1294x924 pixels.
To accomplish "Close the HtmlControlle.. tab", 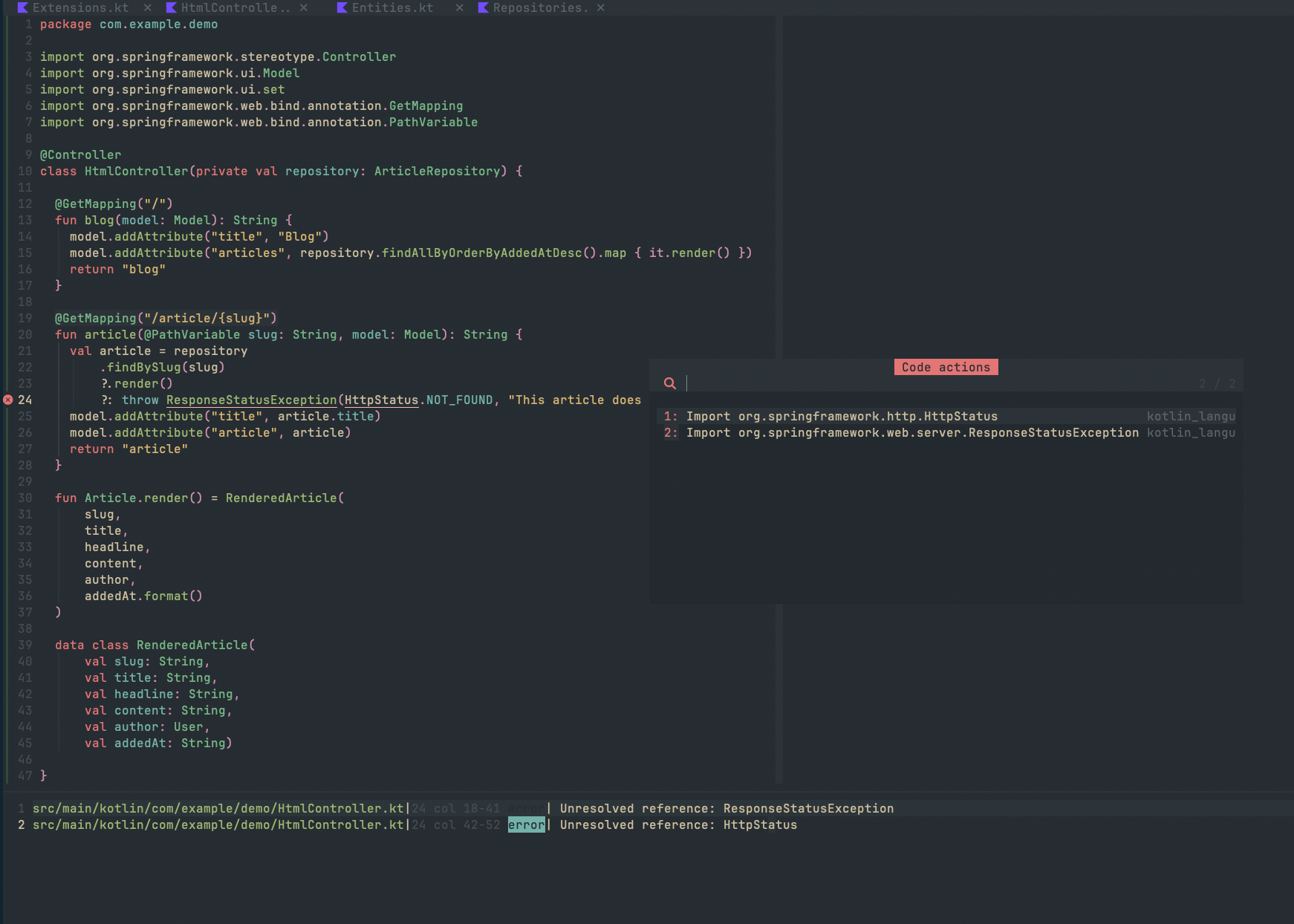I will click(303, 7).
